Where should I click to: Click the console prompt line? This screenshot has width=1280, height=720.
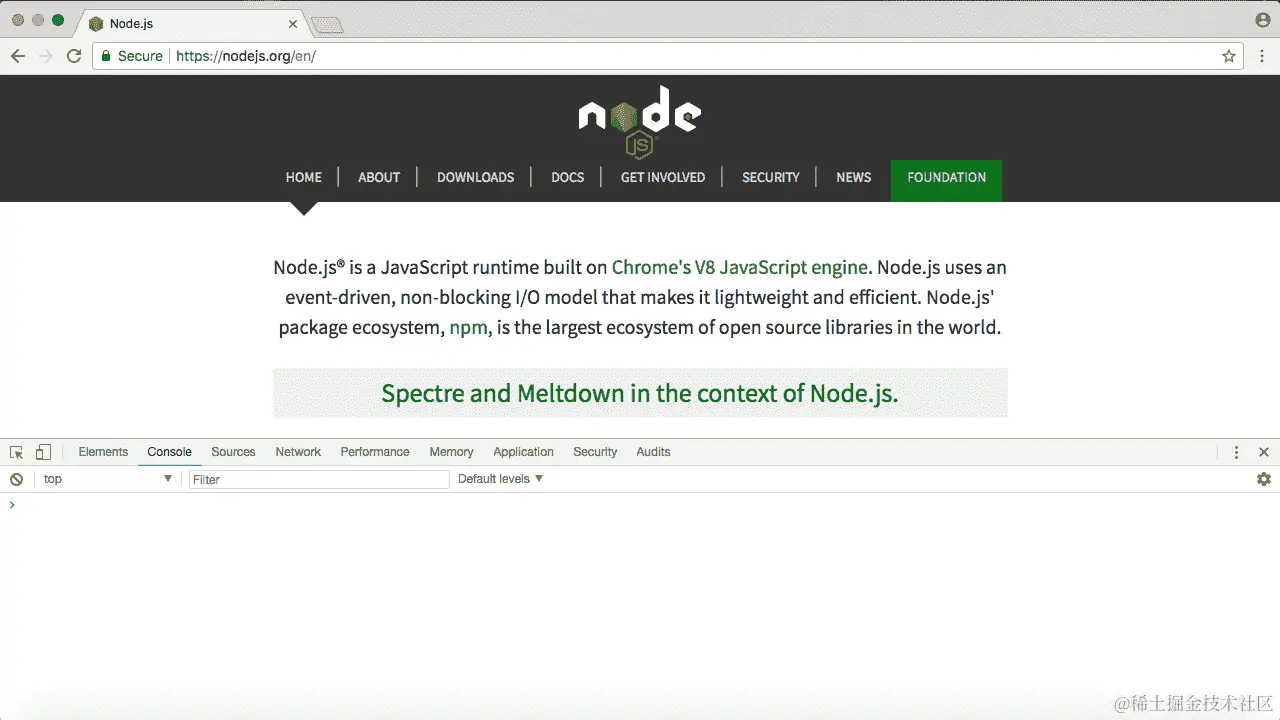(x=640, y=505)
